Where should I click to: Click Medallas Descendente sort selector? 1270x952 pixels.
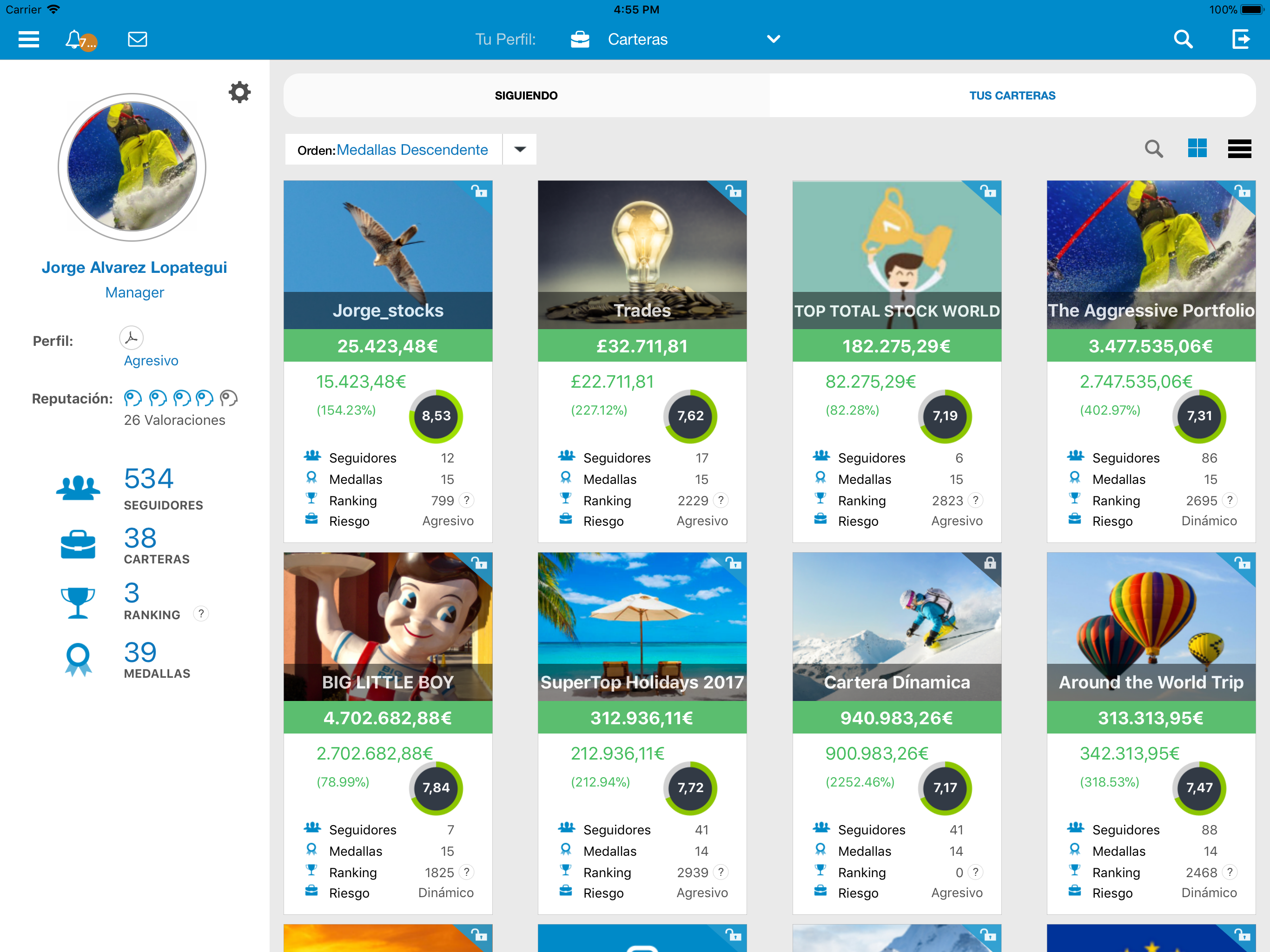[412, 150]
